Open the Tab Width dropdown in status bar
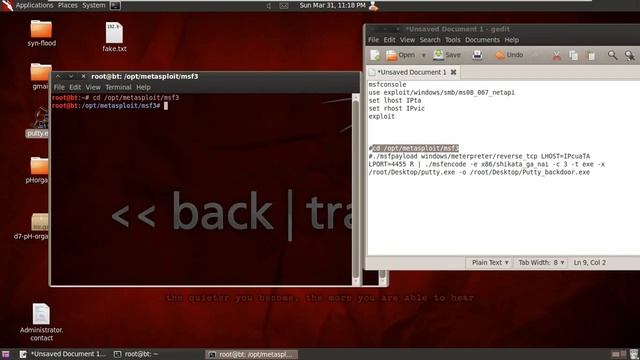Viewport: 640px width, 360px height. point(541,262)
